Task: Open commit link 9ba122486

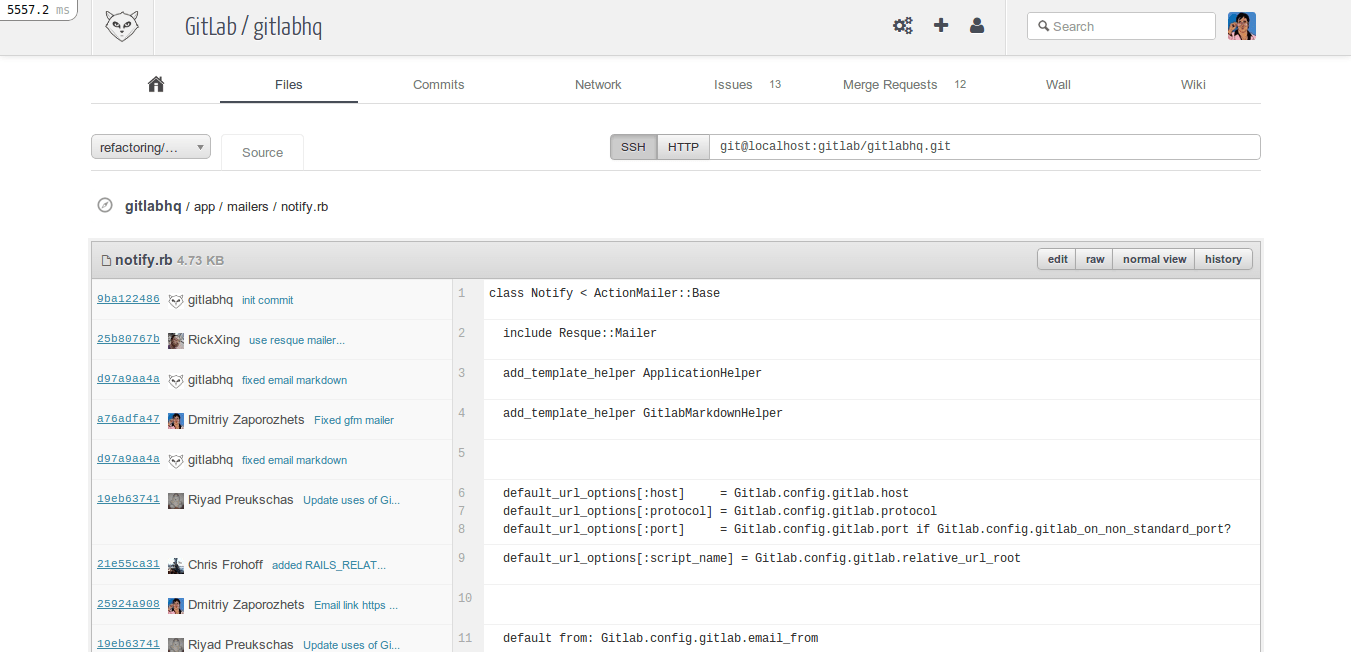Action: pyautogui.click(x=128, y=299)
